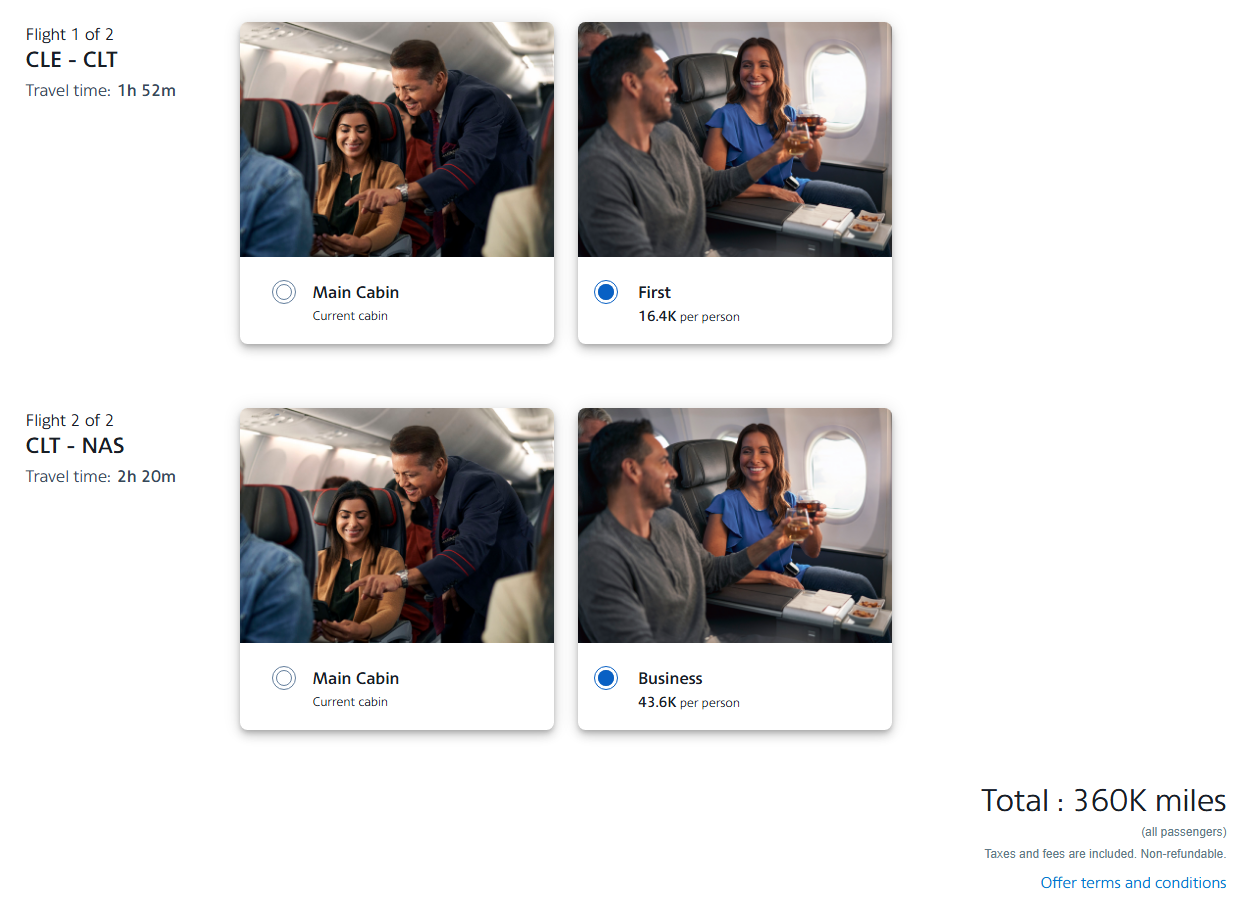Select Business radio button for Flight 2
The image size is (1251, 905).
point(605,678)
